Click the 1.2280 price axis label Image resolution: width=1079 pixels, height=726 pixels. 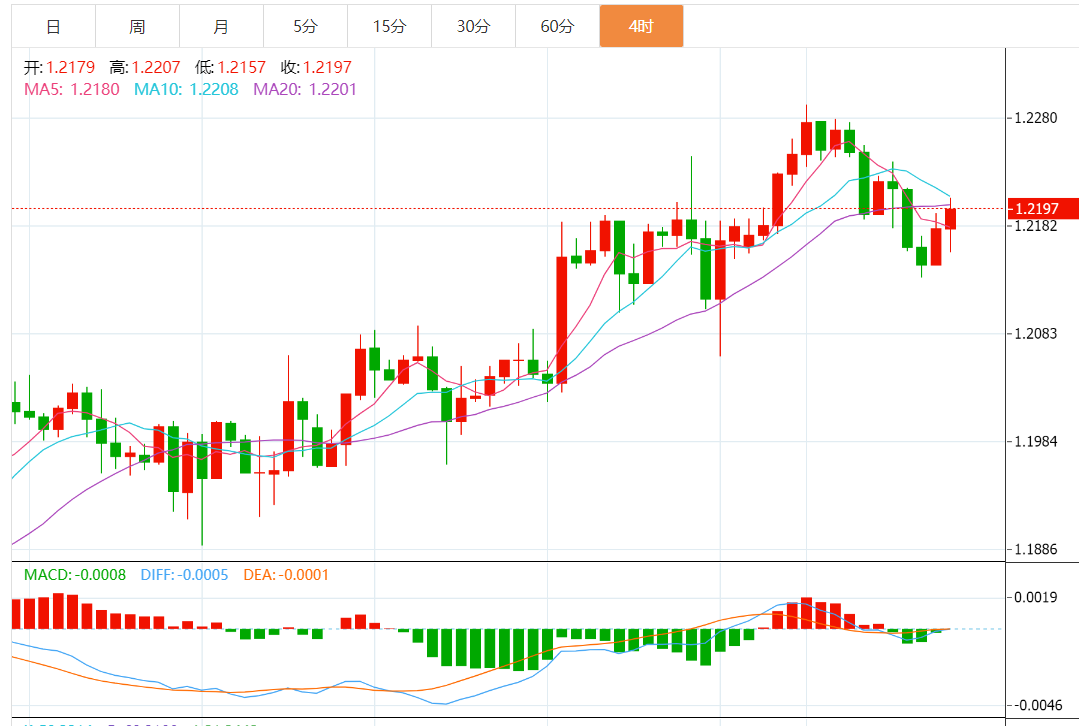pos(1036,118)
